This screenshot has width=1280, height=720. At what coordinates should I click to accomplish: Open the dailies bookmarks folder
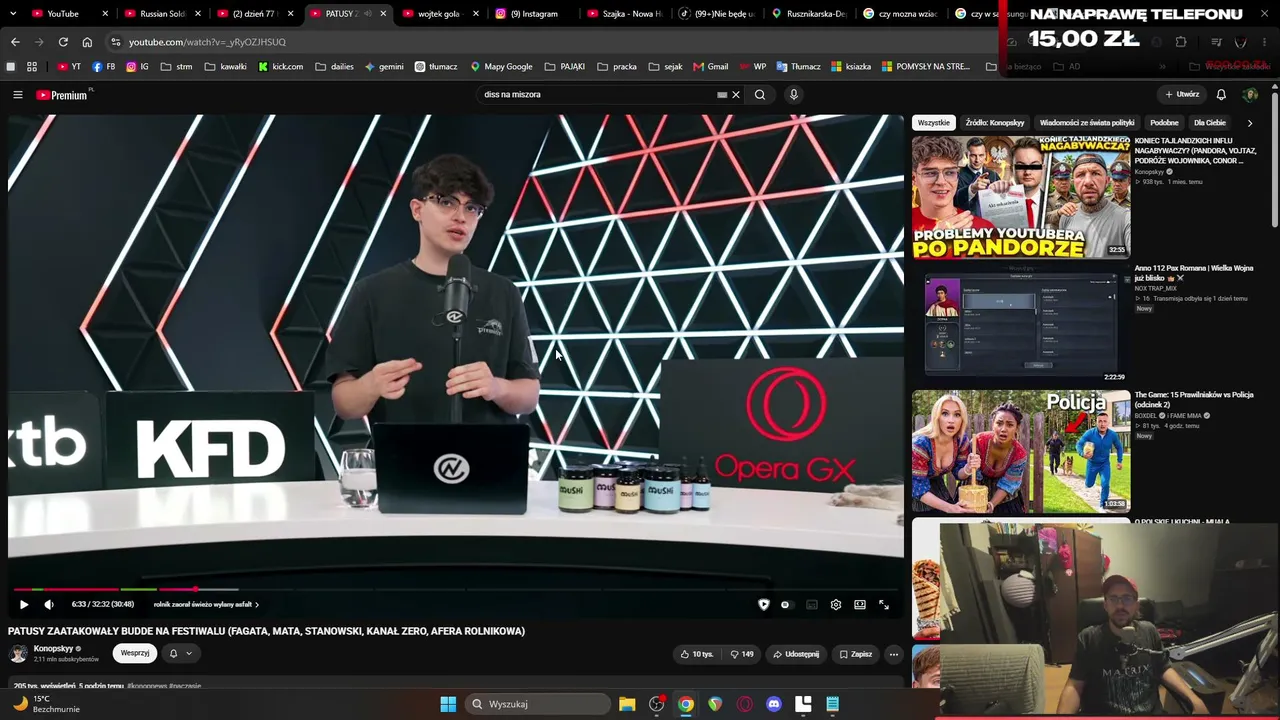334,67
